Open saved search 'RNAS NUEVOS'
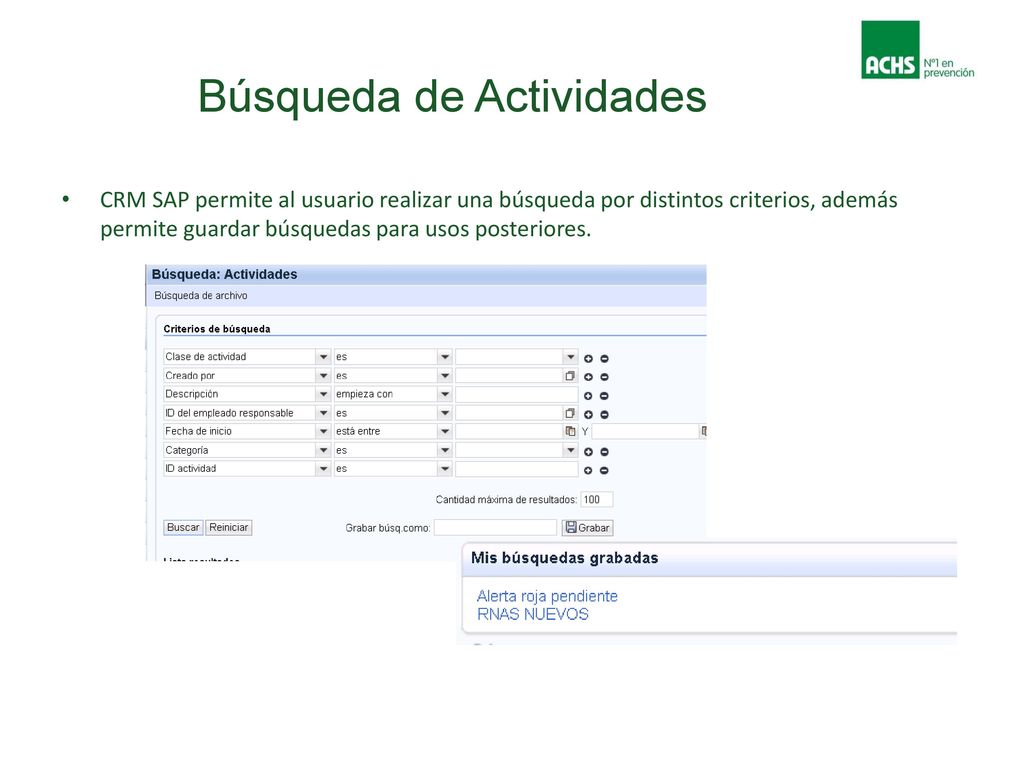The width and height of the screenshot is (1024, 768). [532, 614]
